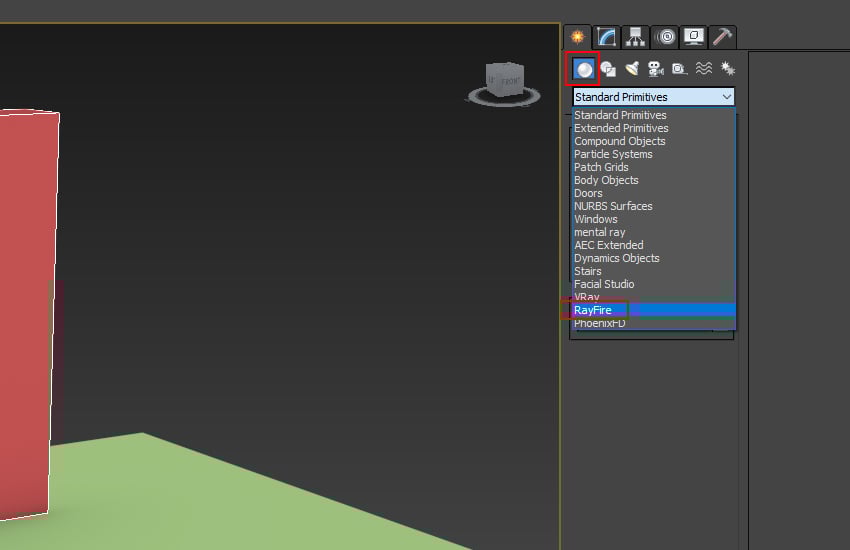Choose Patch Grids from the list

point(654,167)
